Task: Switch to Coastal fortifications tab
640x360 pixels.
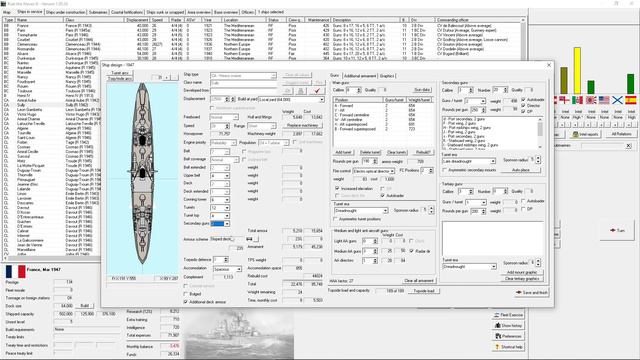Action: pos(127,12)
